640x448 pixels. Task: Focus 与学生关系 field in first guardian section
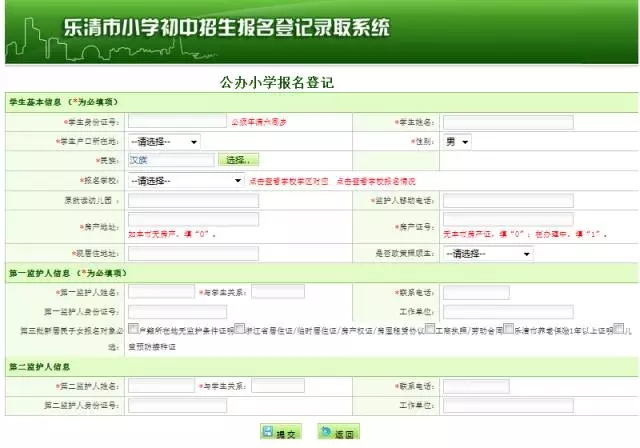278,292
